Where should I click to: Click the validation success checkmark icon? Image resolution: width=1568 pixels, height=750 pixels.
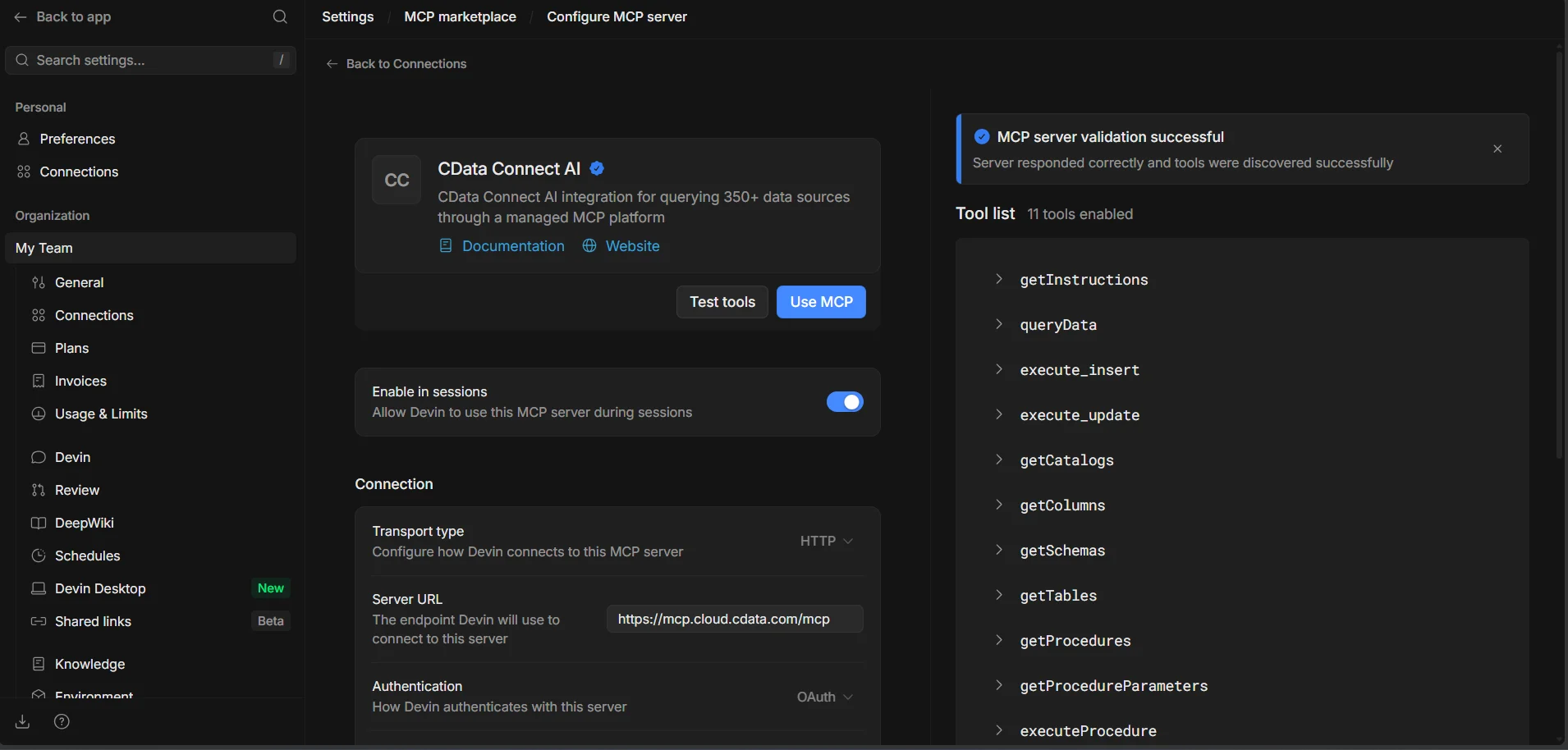(981, 137)
